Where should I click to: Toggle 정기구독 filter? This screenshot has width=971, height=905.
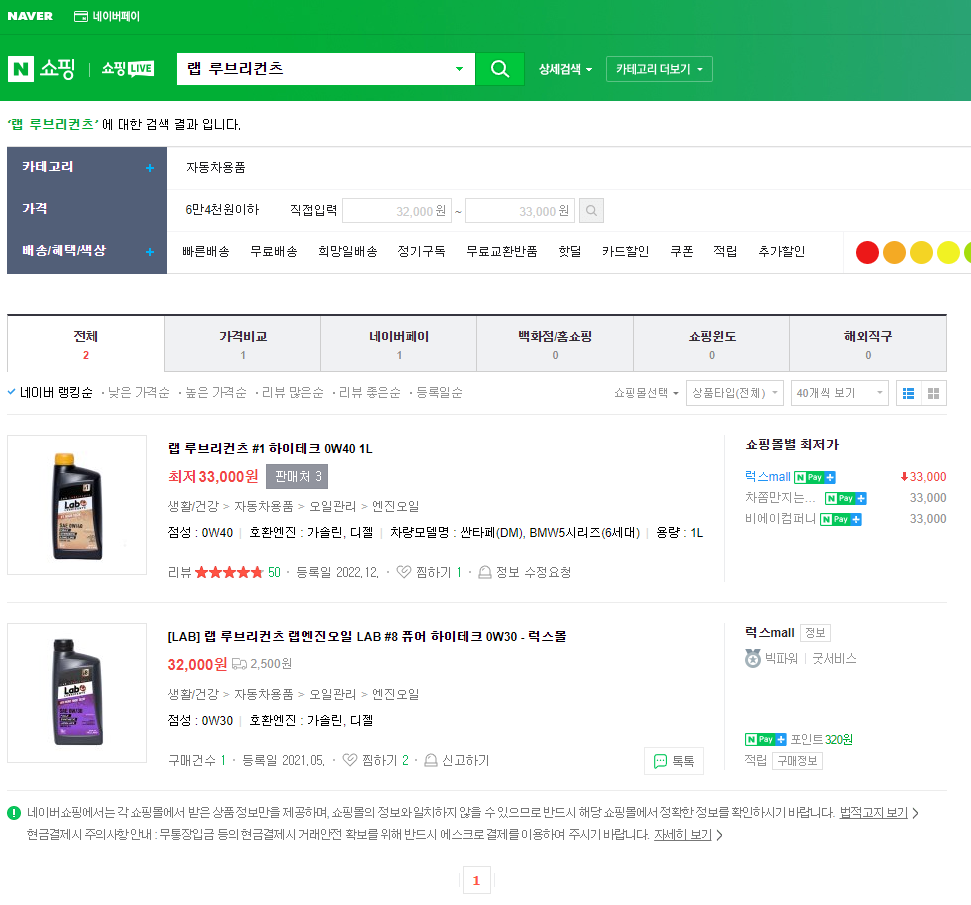click(x=421, y=251)
